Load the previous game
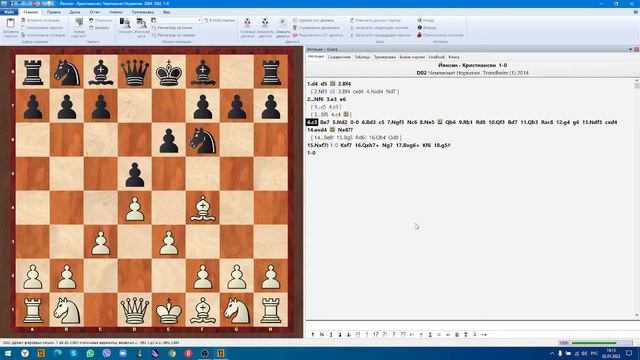Viewport: 640px width, 360px height. tap(380, 35)
